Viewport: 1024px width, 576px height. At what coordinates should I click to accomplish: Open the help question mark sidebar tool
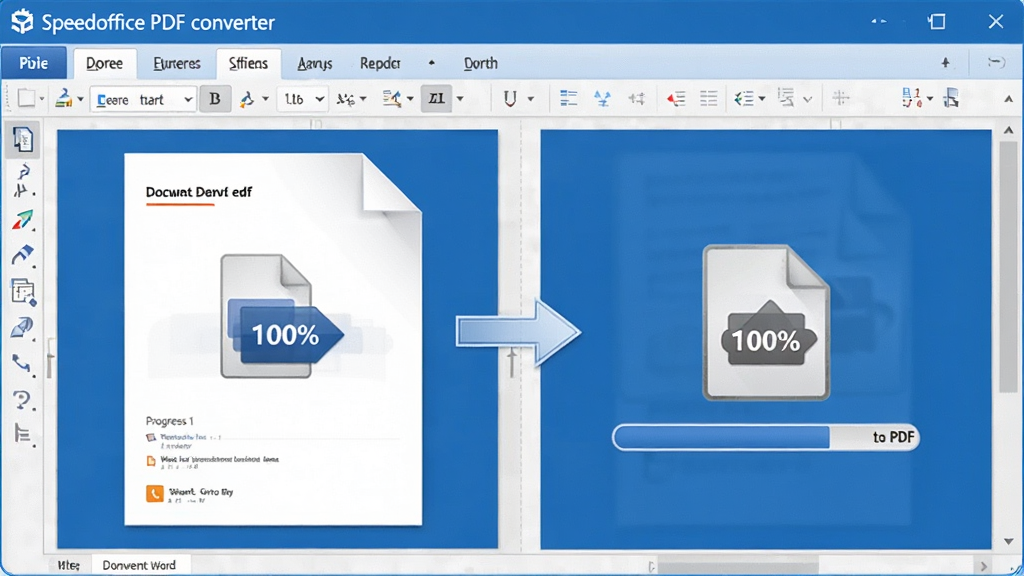click(x=23, y=400)
